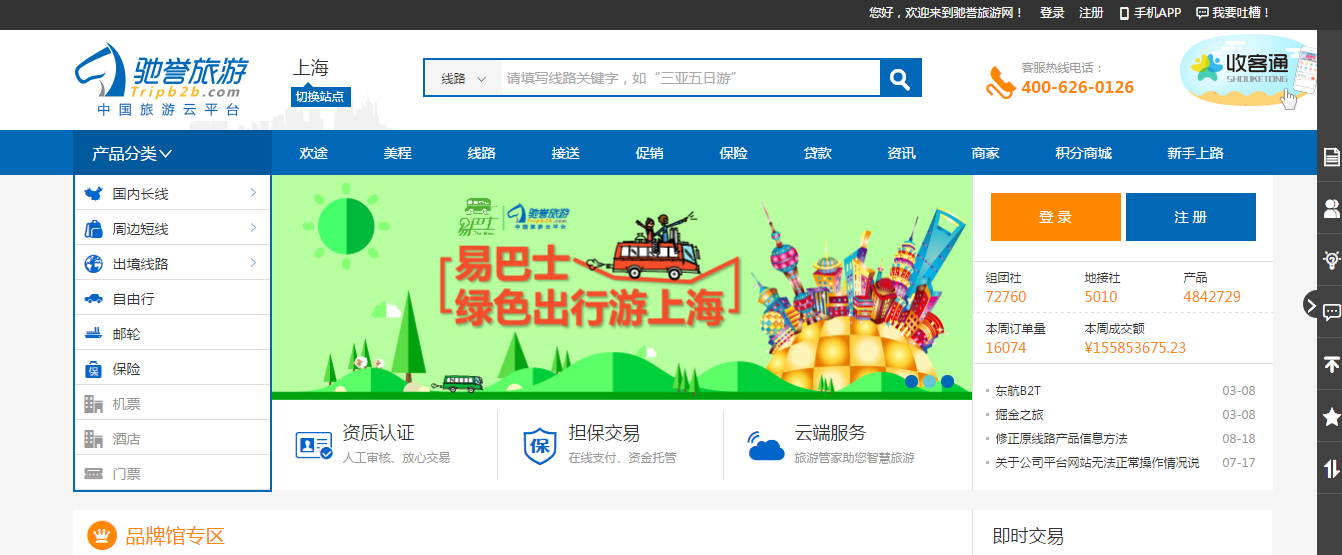Image resolution: width=1342 pixels, height=555 pixels.
Task: Collapse the sidebar using the round arrow
Action: 1311,305
